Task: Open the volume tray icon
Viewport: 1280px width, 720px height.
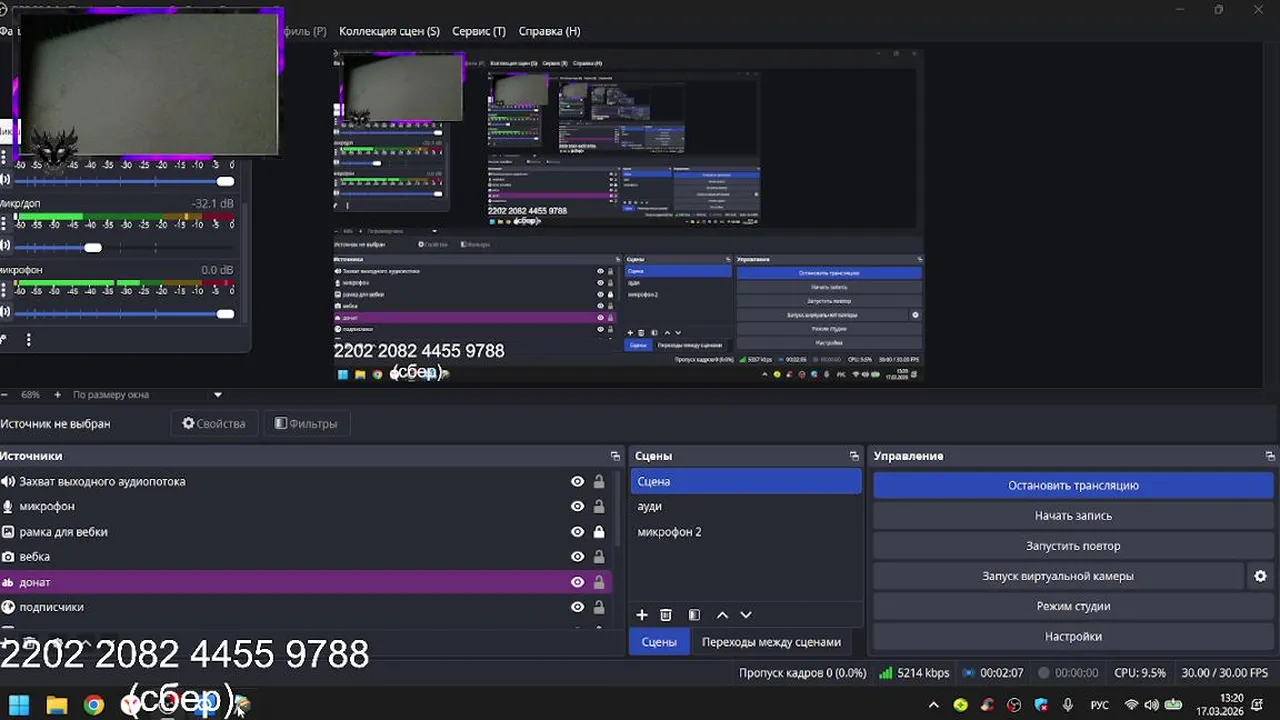Action: pyautogui.click(x=1151, y=705)
